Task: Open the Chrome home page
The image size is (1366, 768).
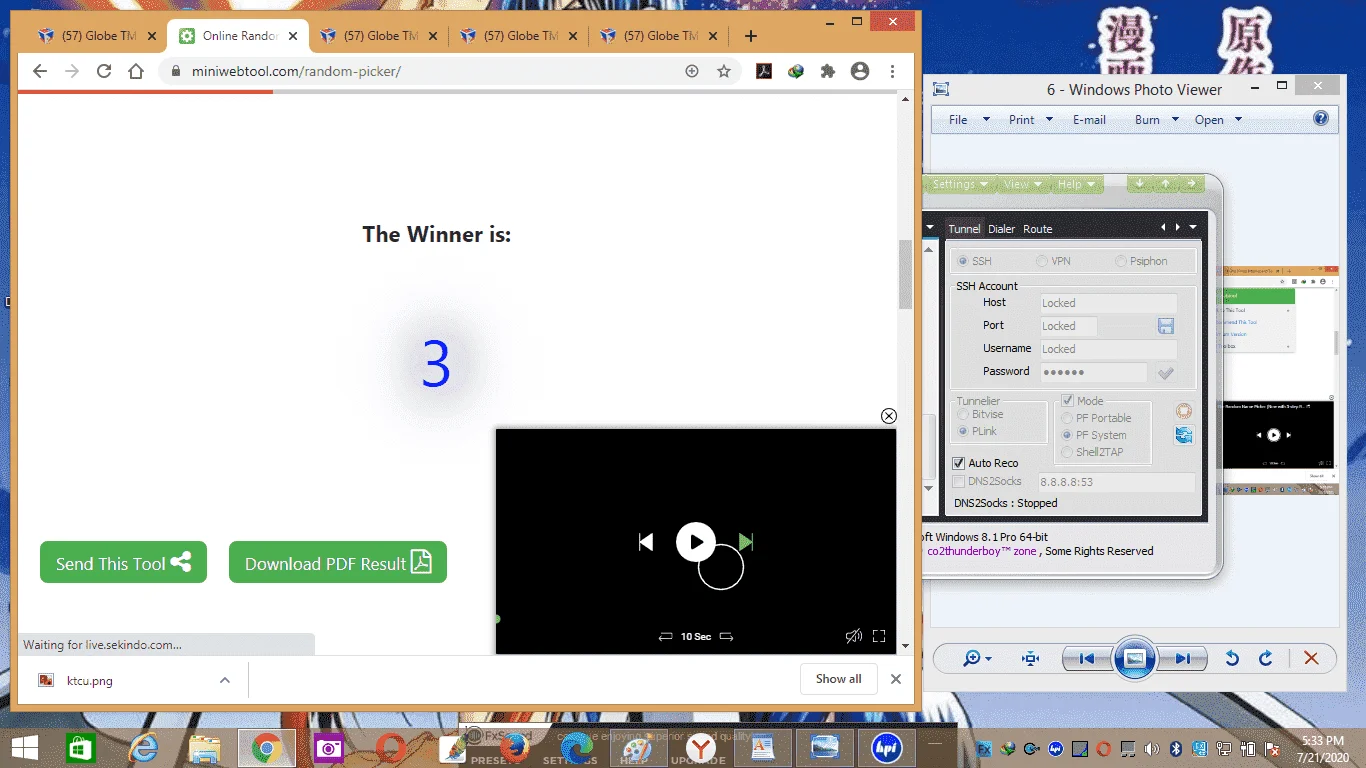Action: point(136,71)
